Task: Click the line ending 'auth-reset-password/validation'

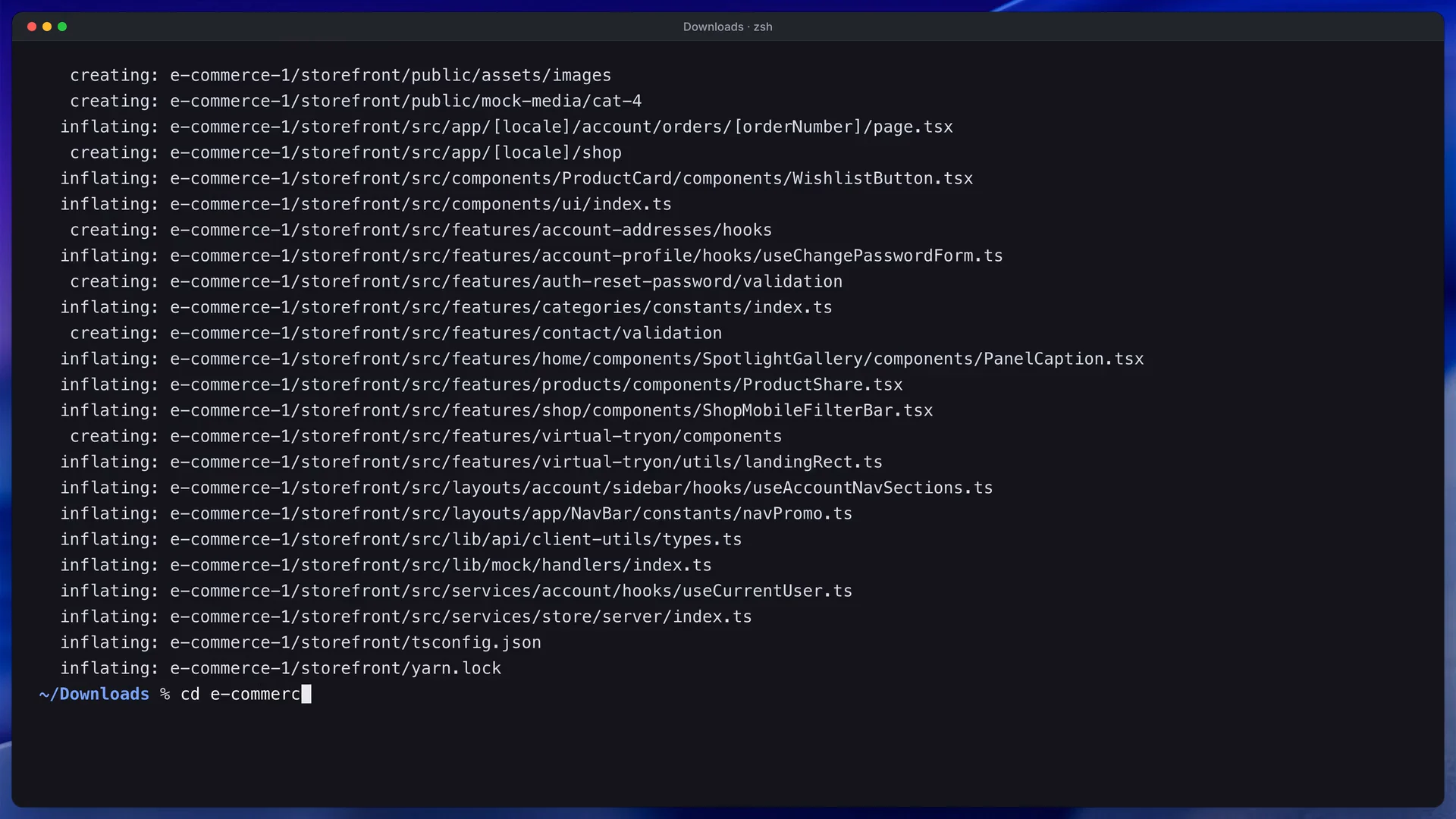Action: tap(456, 281)
